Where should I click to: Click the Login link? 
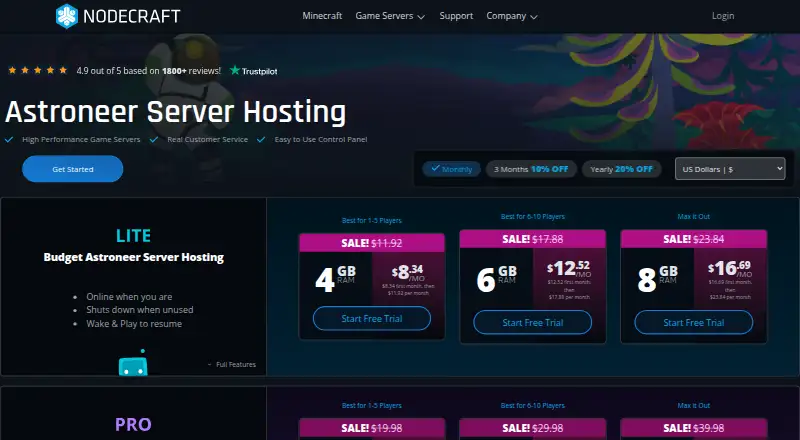click(723, 16)
